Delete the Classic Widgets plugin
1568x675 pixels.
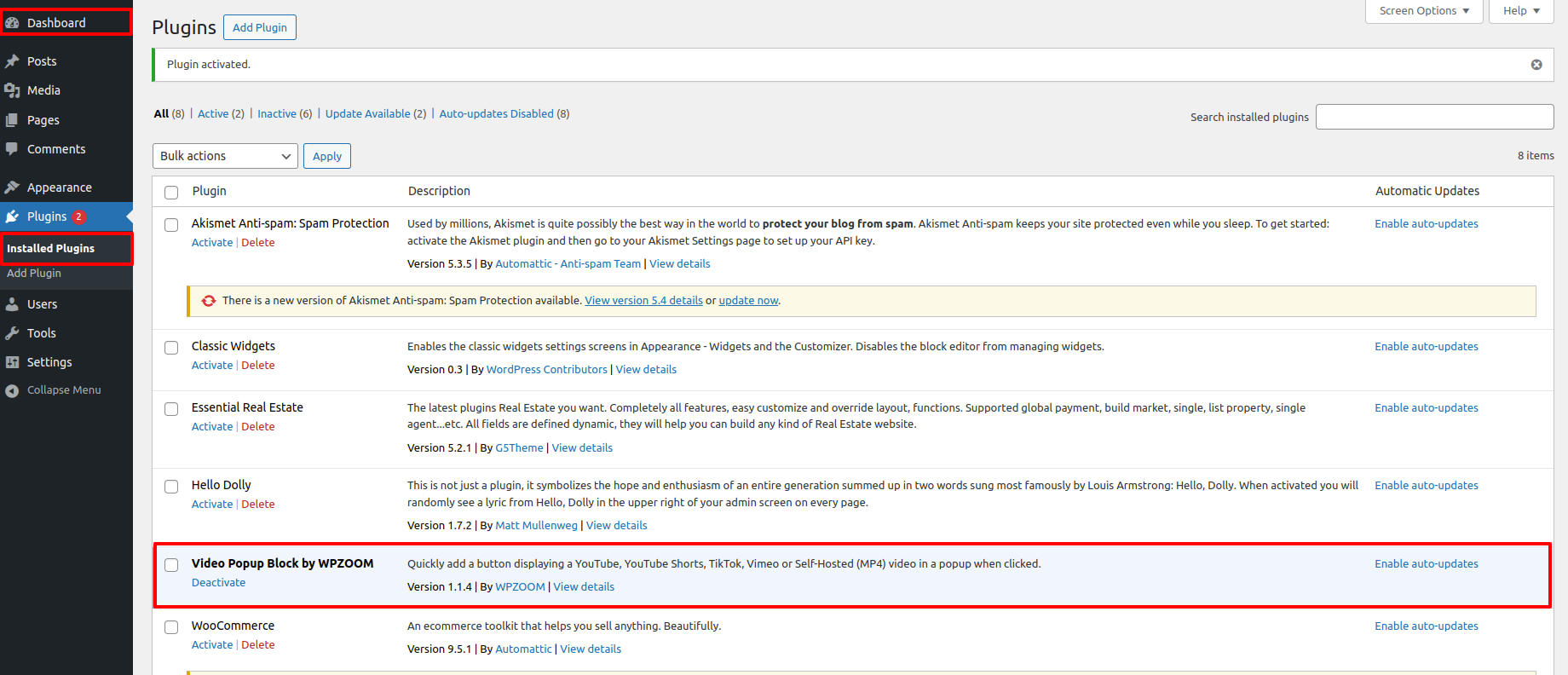(258, 366)
